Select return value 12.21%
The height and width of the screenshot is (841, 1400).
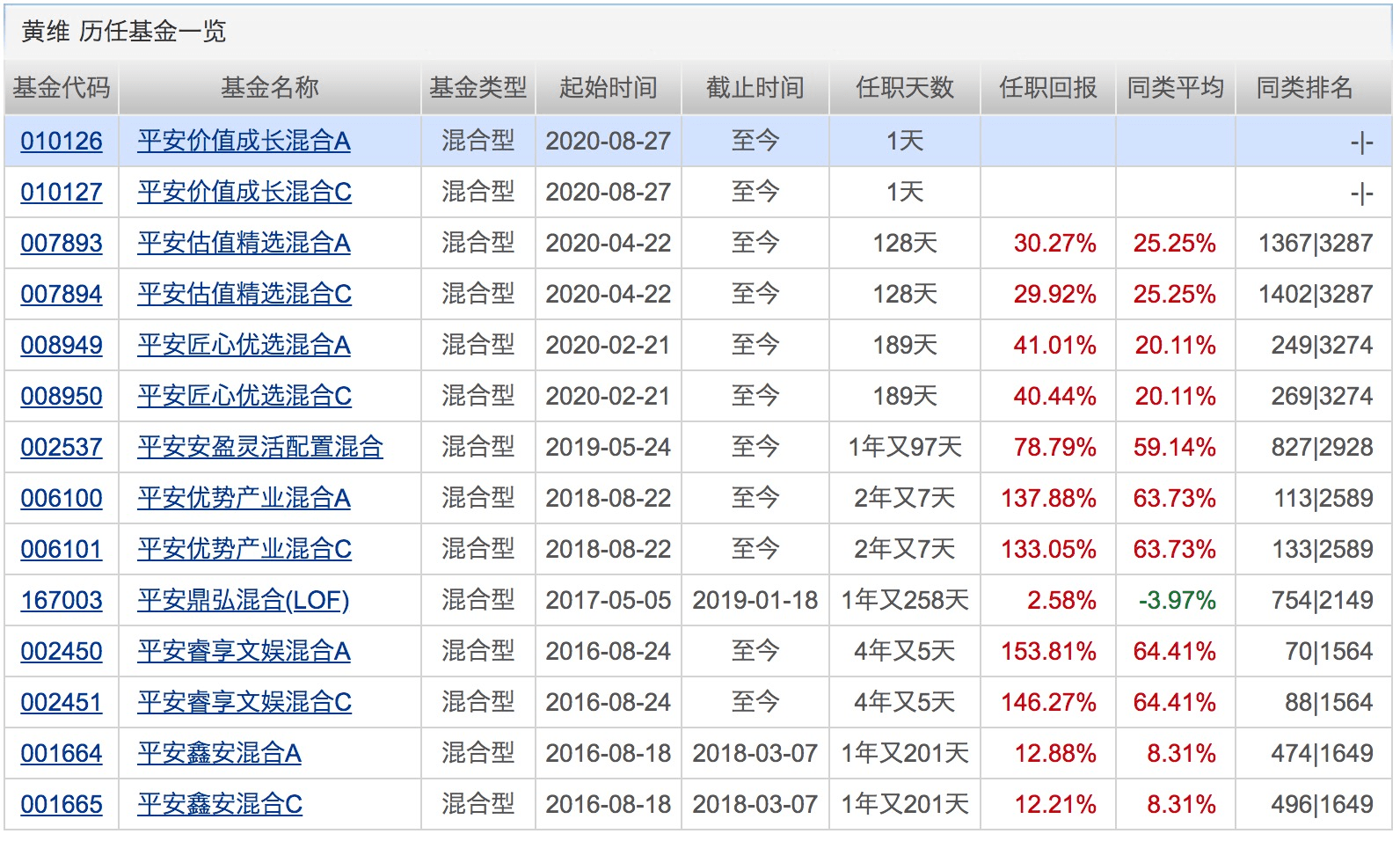click(1054, 804)
